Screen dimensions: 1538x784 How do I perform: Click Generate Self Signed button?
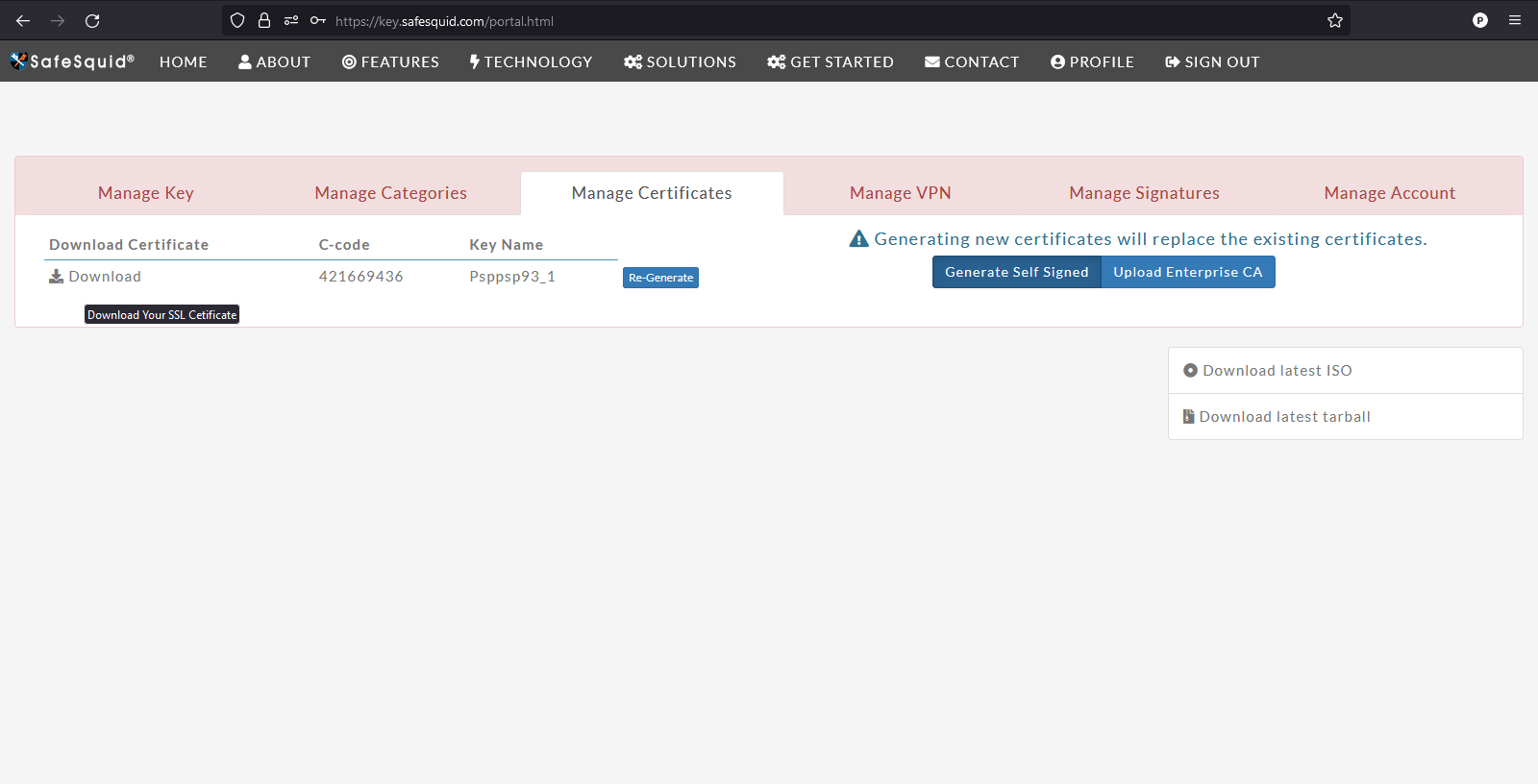(1017, 272)
